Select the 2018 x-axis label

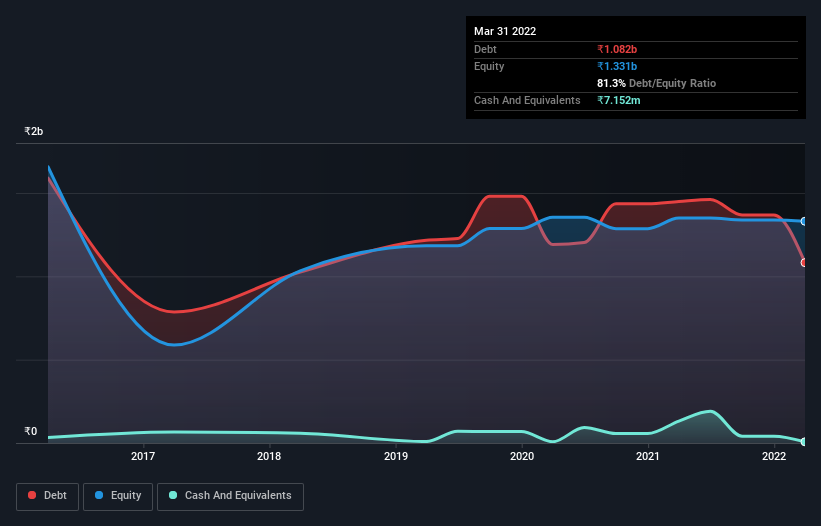click(x=269, y=456)
